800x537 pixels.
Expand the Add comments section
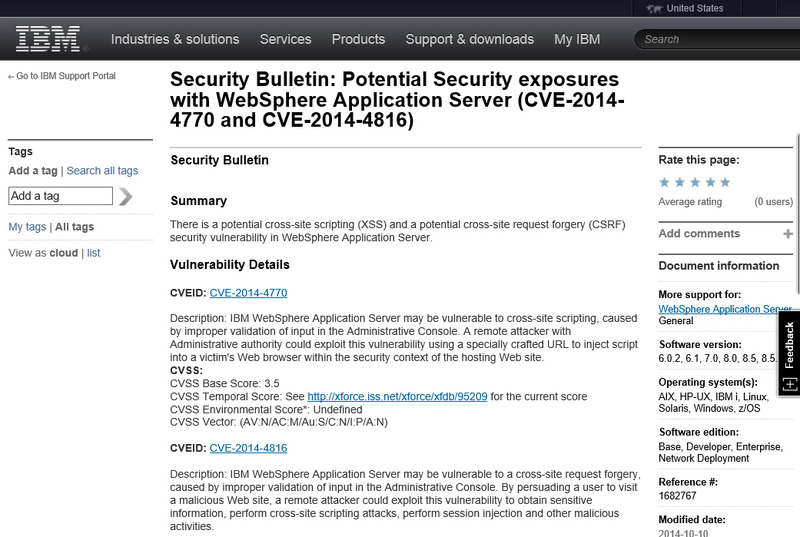click(x=699, y=234)
